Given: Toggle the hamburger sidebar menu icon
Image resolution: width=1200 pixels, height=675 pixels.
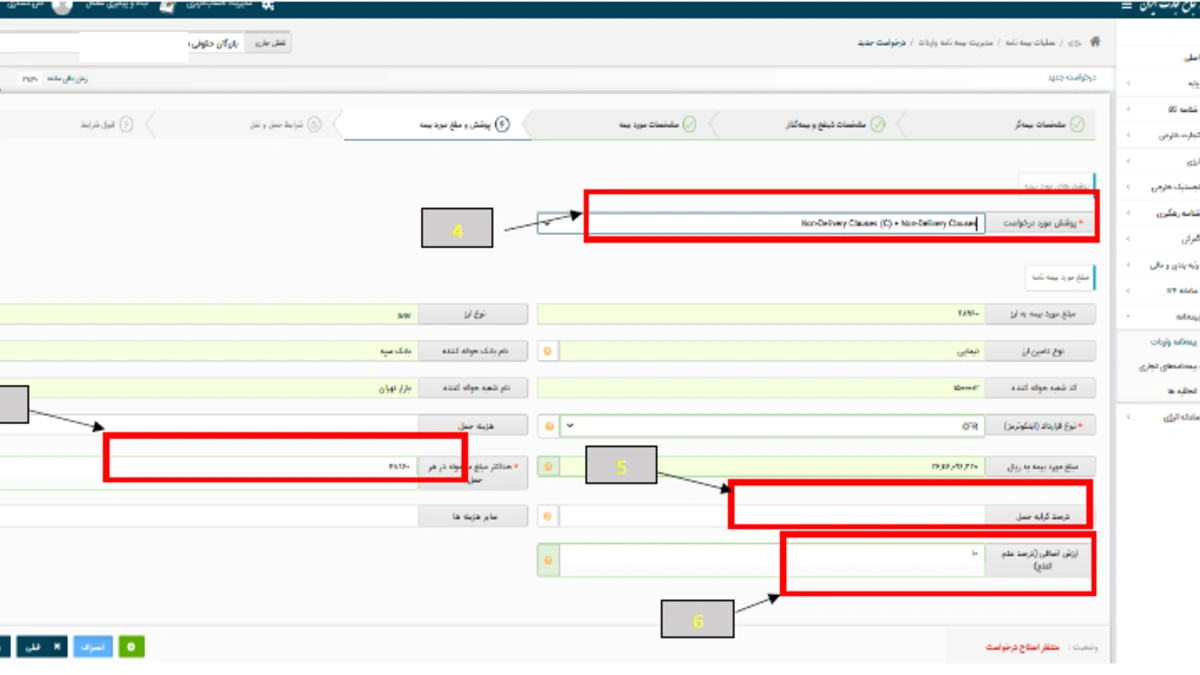Looking at the screenshot, I should [1127, 6].
